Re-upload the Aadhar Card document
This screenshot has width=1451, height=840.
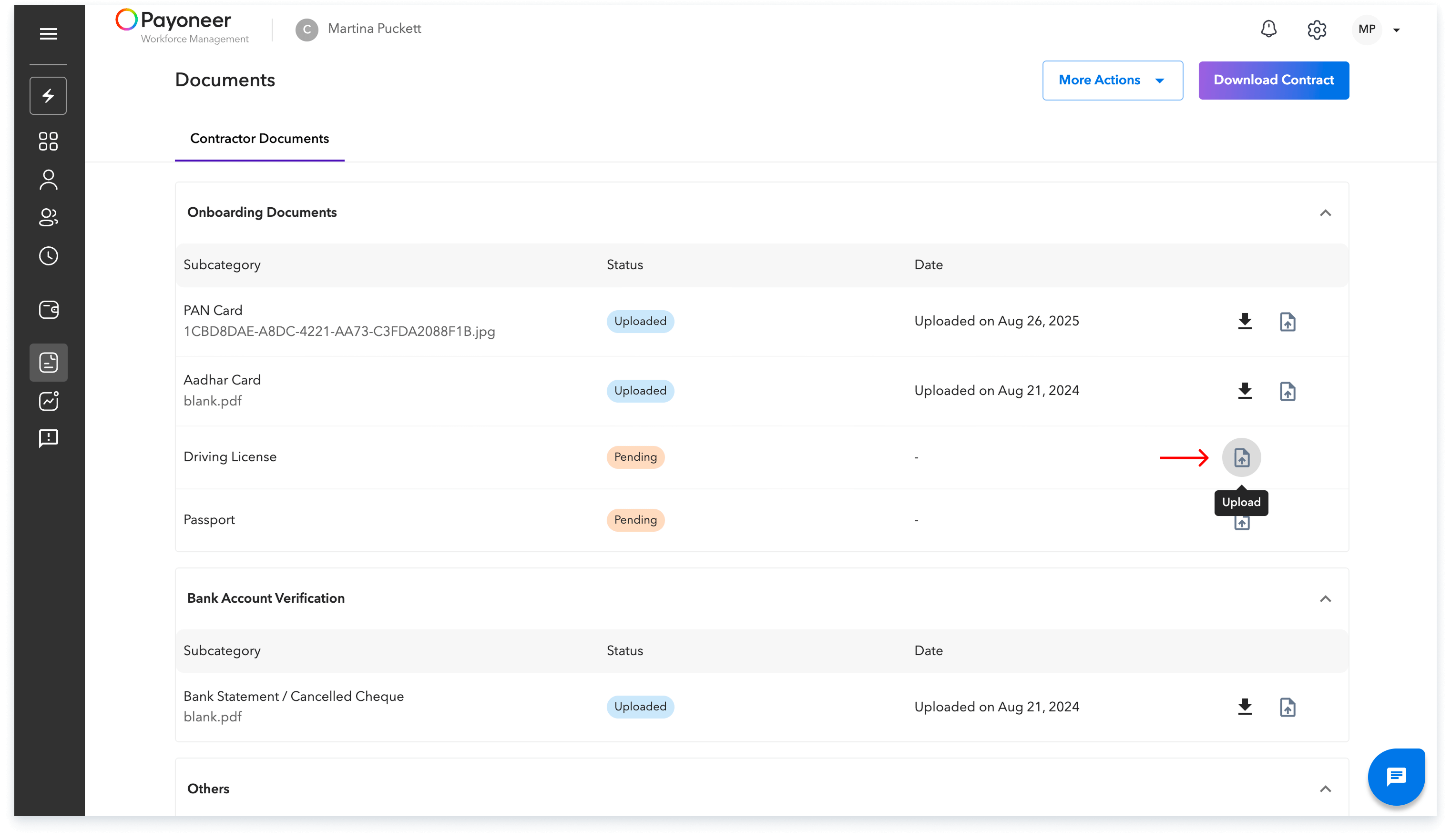coord(1288,391)
